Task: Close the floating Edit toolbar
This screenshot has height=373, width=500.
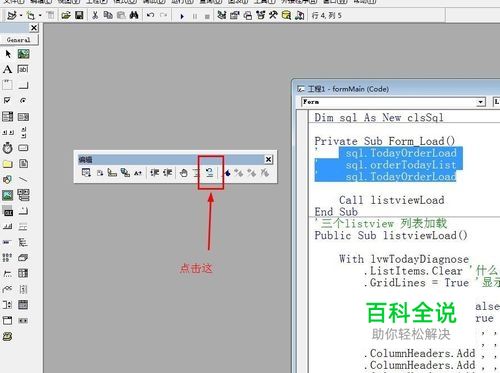Action: pyautogui.click(x=269, y=160)
